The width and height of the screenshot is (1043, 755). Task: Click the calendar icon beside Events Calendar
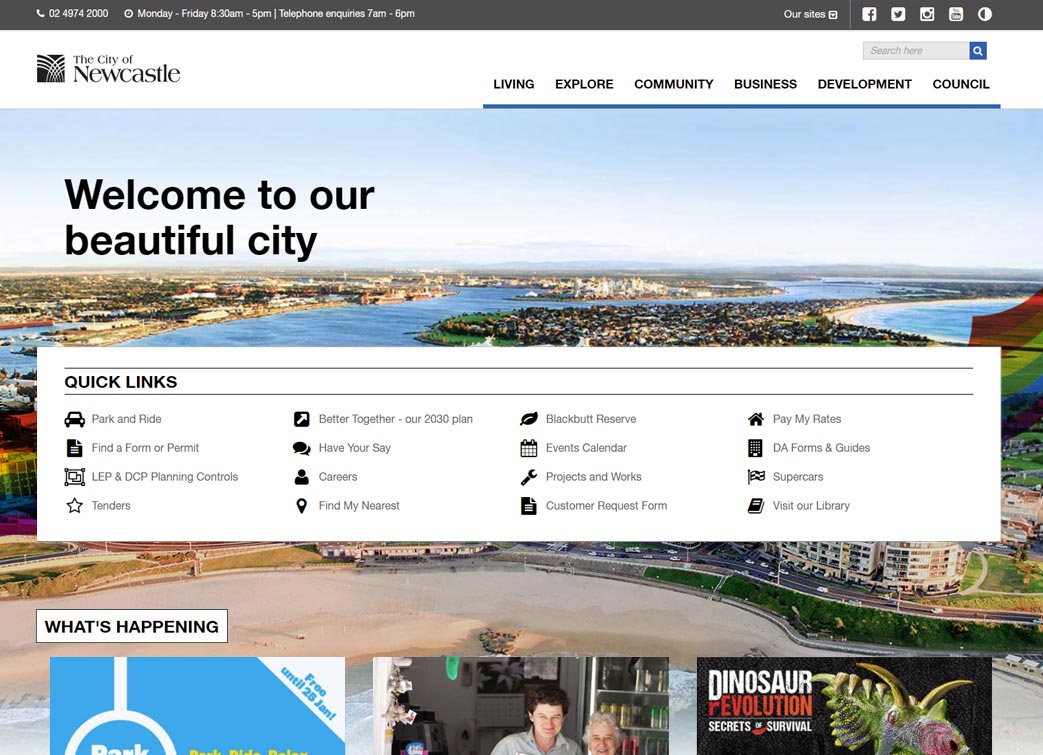[528, 447]
